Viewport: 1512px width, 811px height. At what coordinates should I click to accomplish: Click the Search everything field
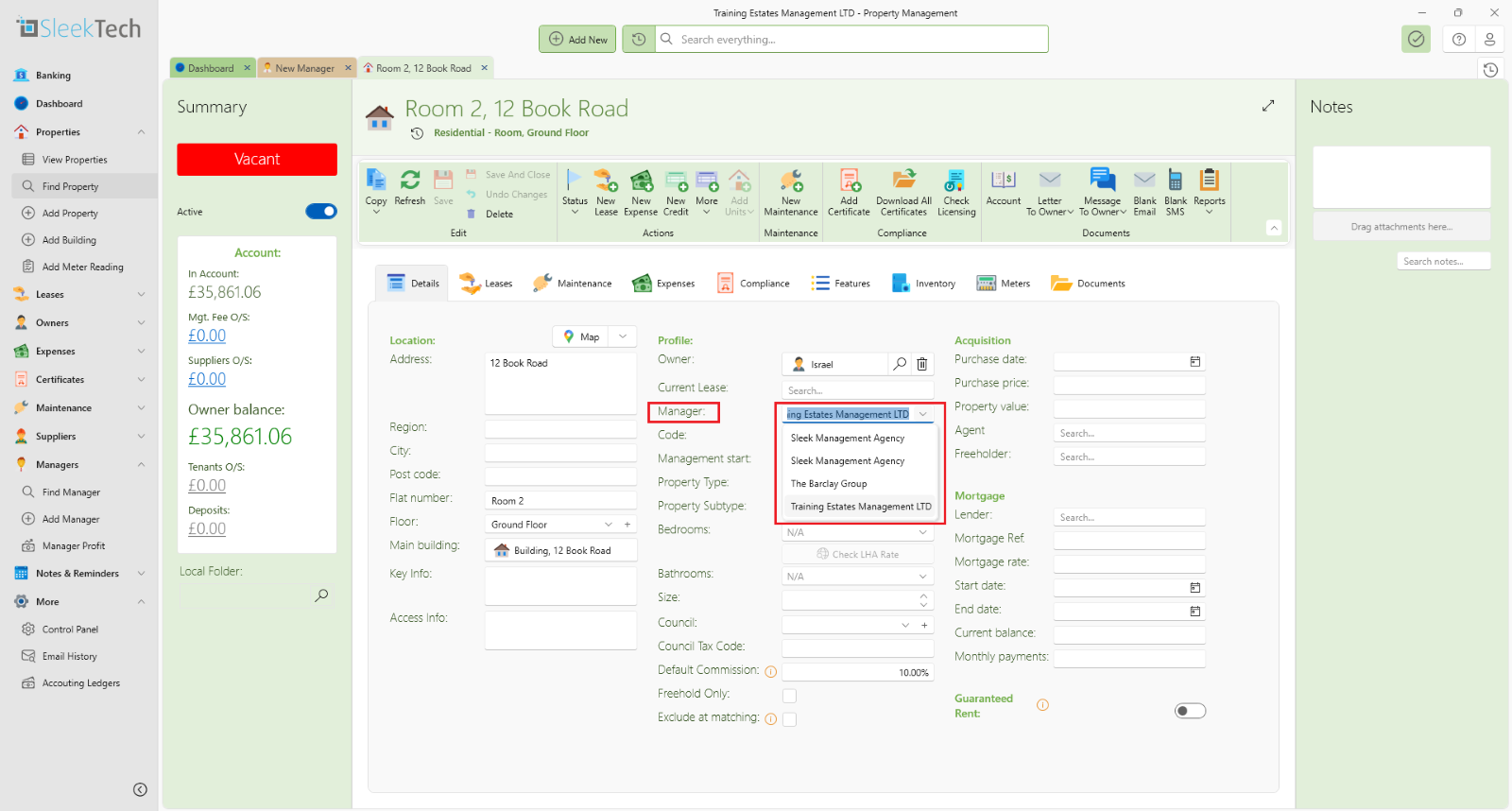coord(852,39)
